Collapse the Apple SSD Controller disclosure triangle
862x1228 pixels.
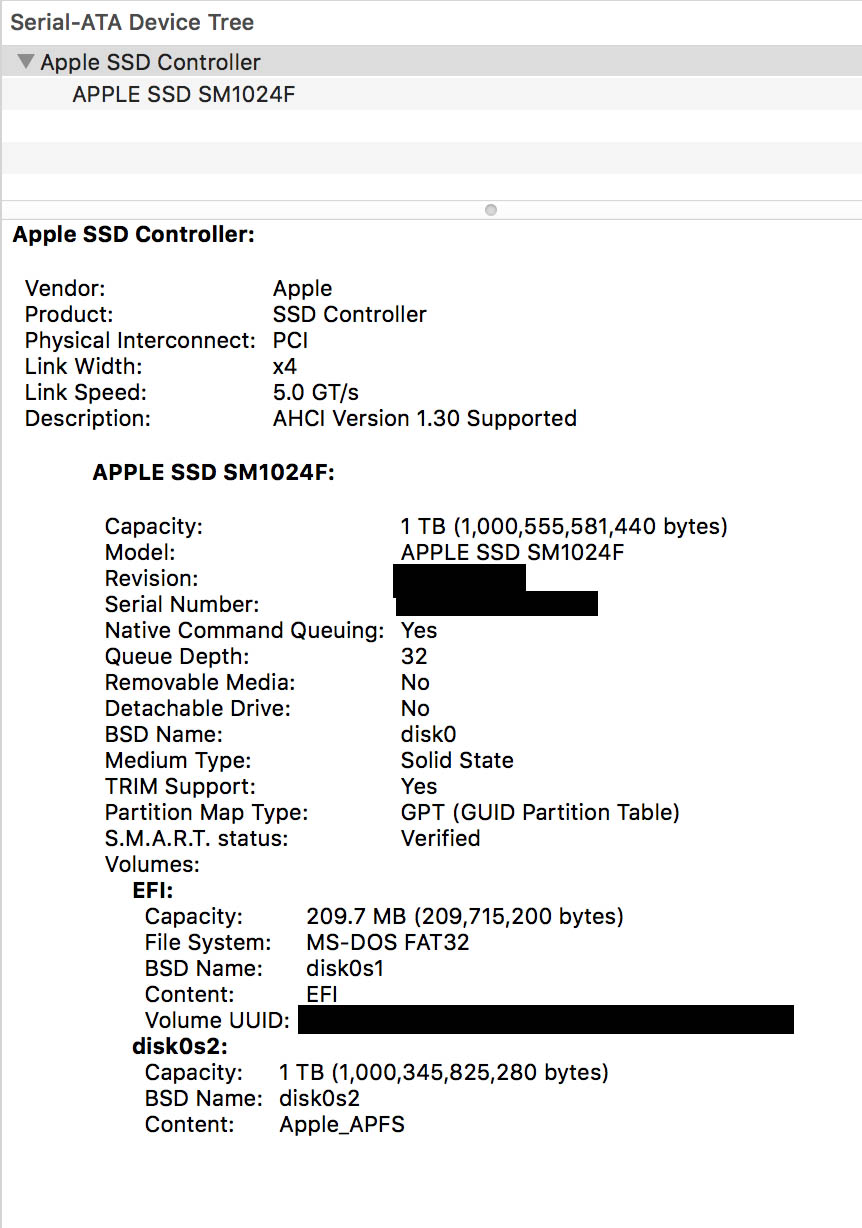(x=25, y=61)
